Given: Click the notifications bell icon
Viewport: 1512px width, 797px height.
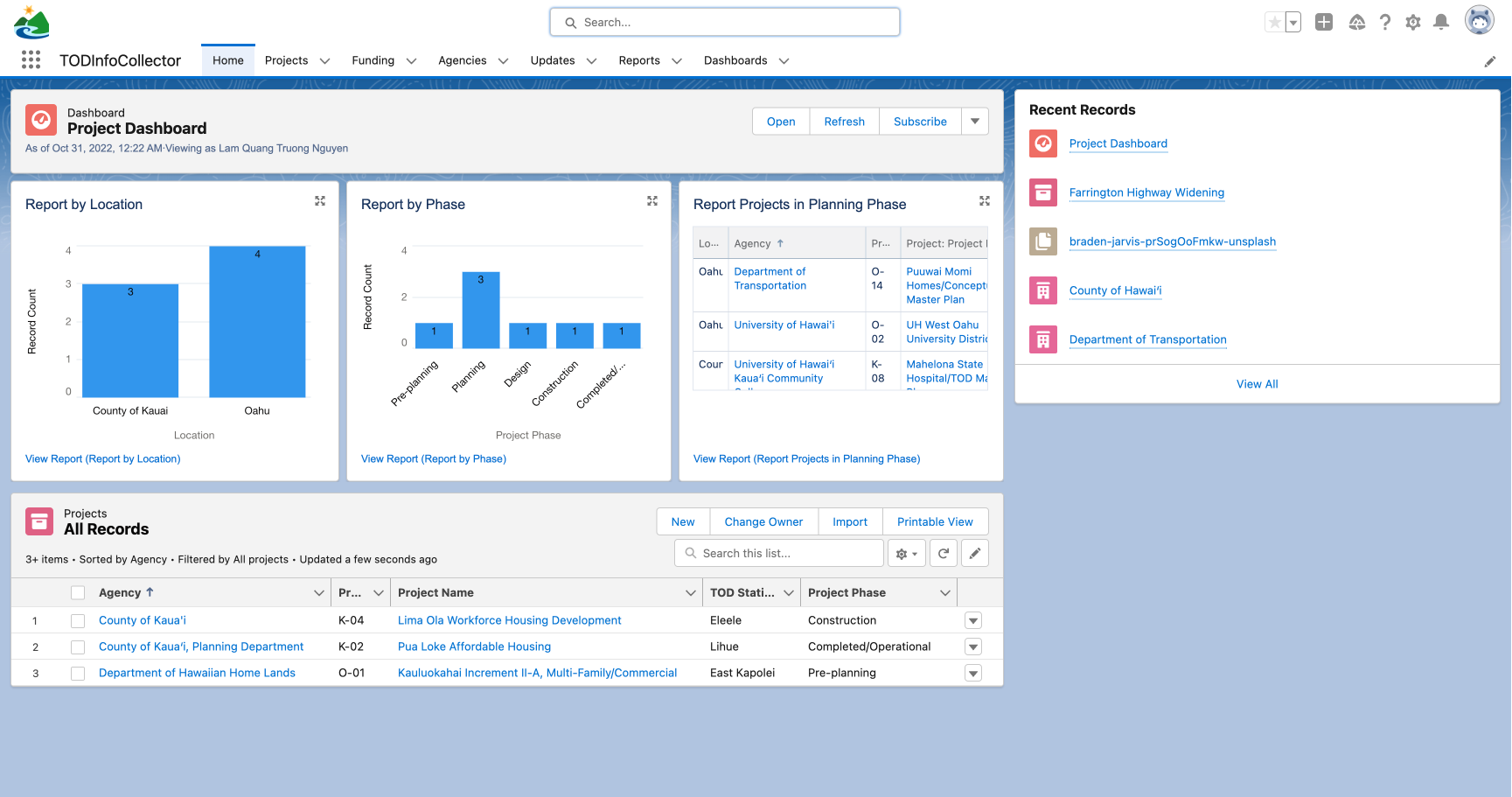Looking at the screenshot, I should (x=1441, y=22).
